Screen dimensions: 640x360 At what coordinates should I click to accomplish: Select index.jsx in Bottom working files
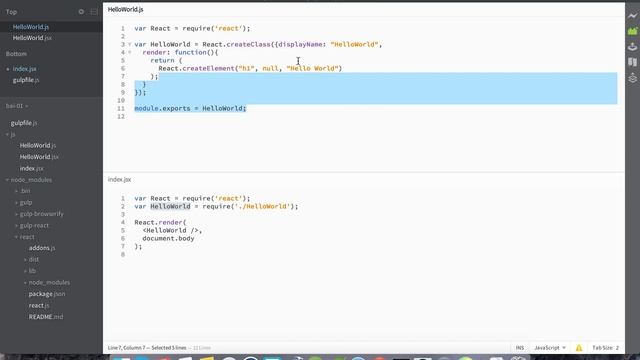point(24,69)
